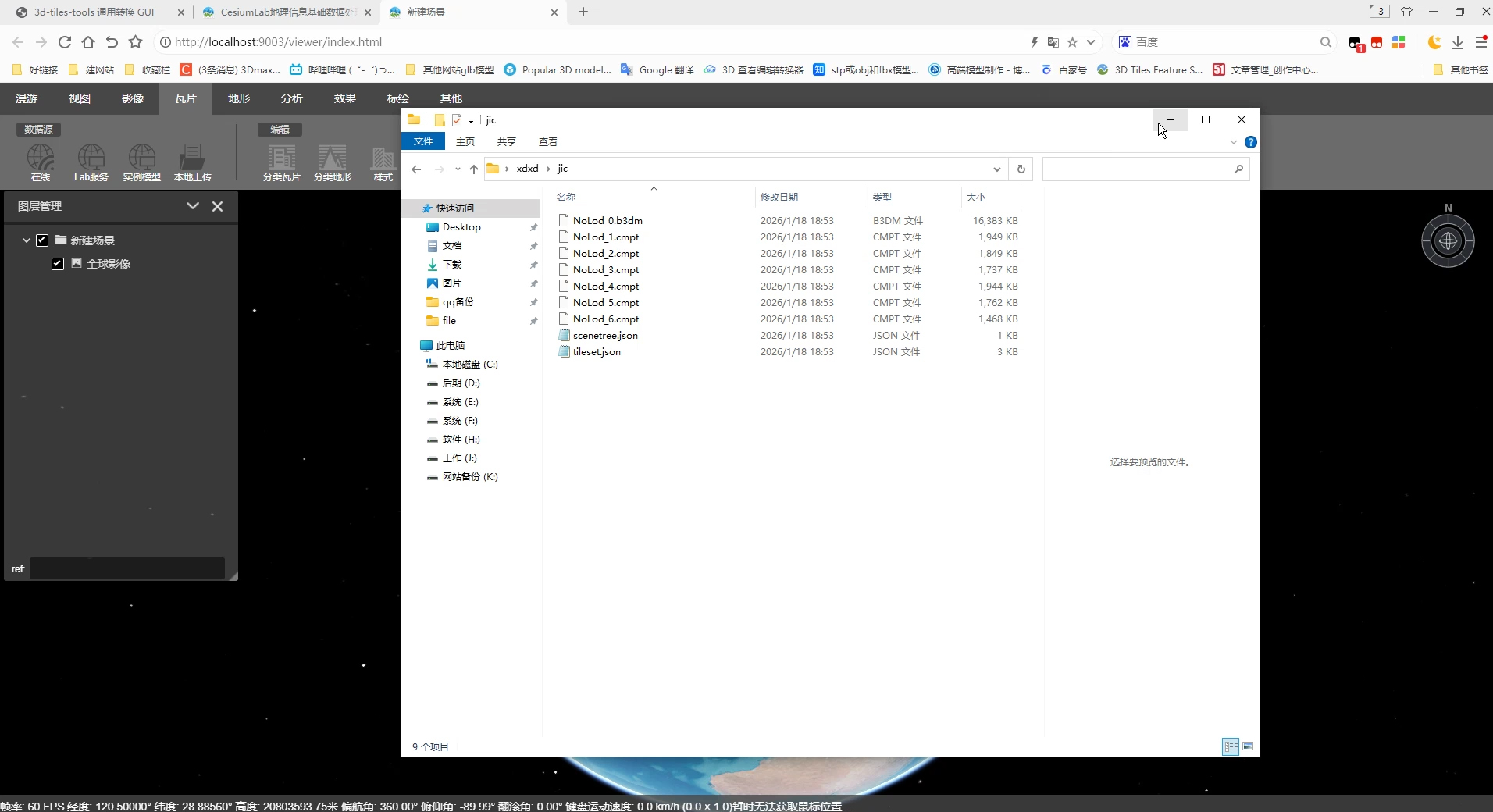Go up one folder in Explorer
Viewport: 1493px width, 812px height.
tap(473, 169)
